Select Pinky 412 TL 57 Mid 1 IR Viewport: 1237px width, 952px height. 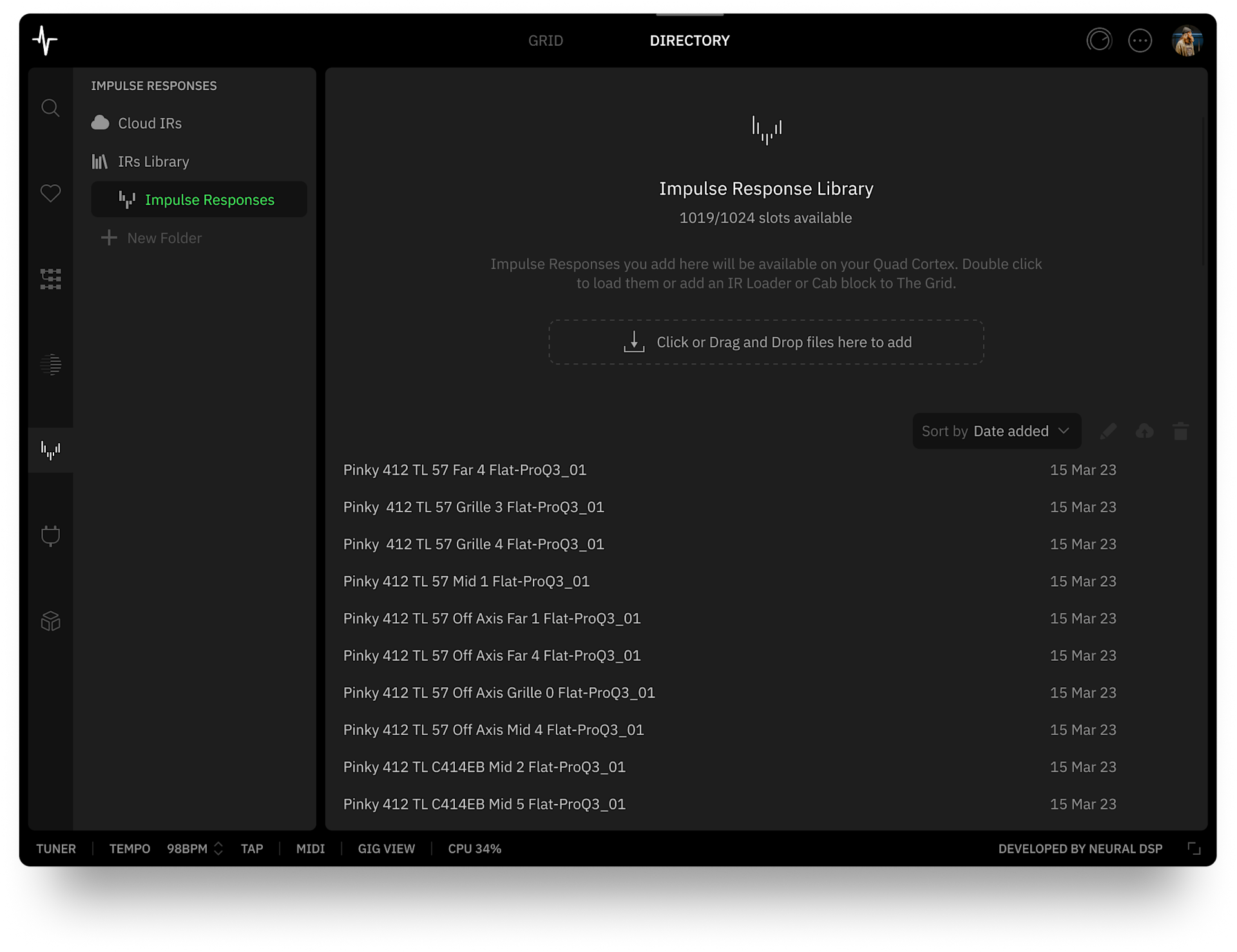point(466,581)
